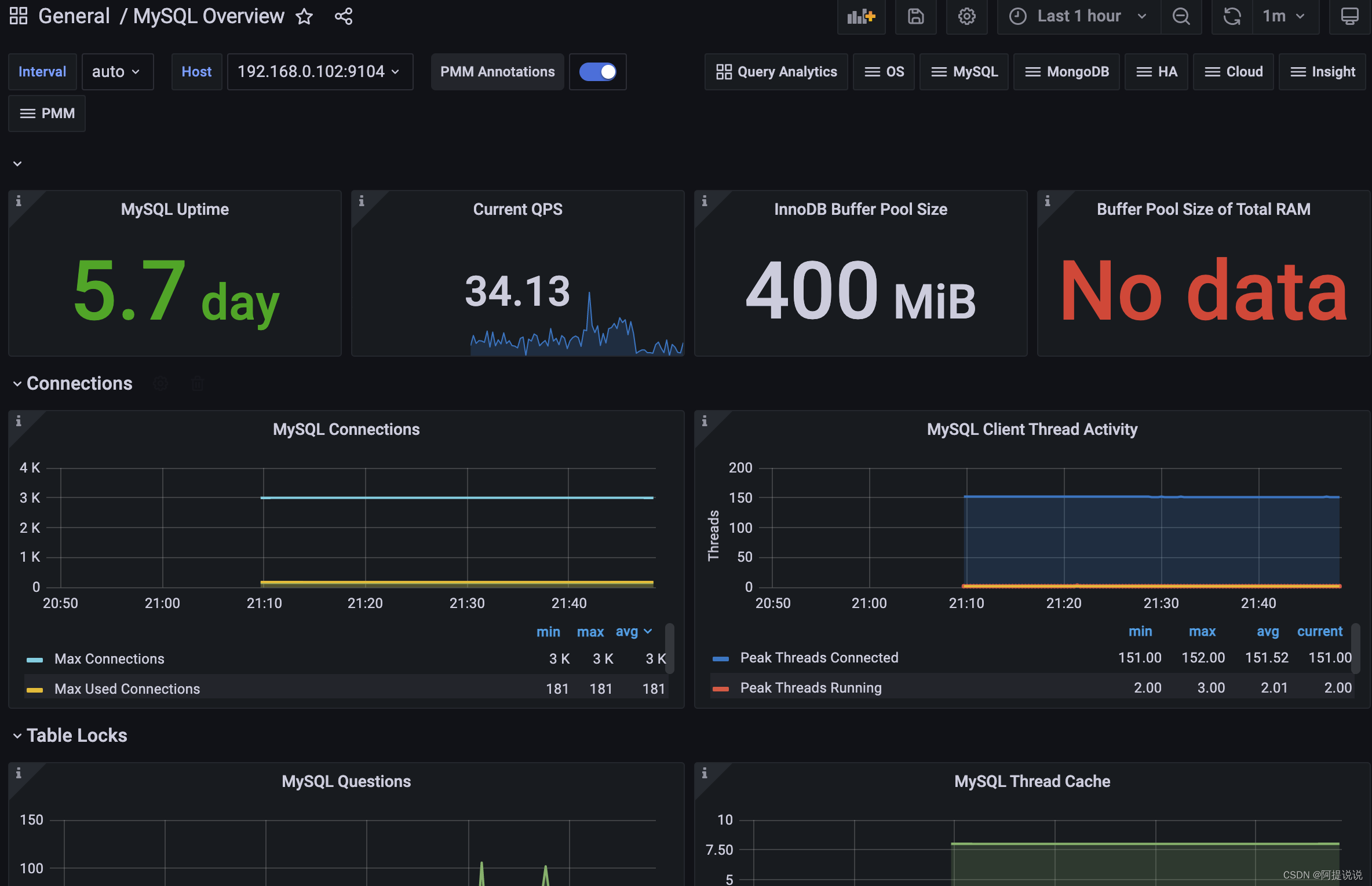The width and height of the screenshot is (1372, 886).
Task: Star the MySQL Overview dashboard
Action: [x=304, y=16]
